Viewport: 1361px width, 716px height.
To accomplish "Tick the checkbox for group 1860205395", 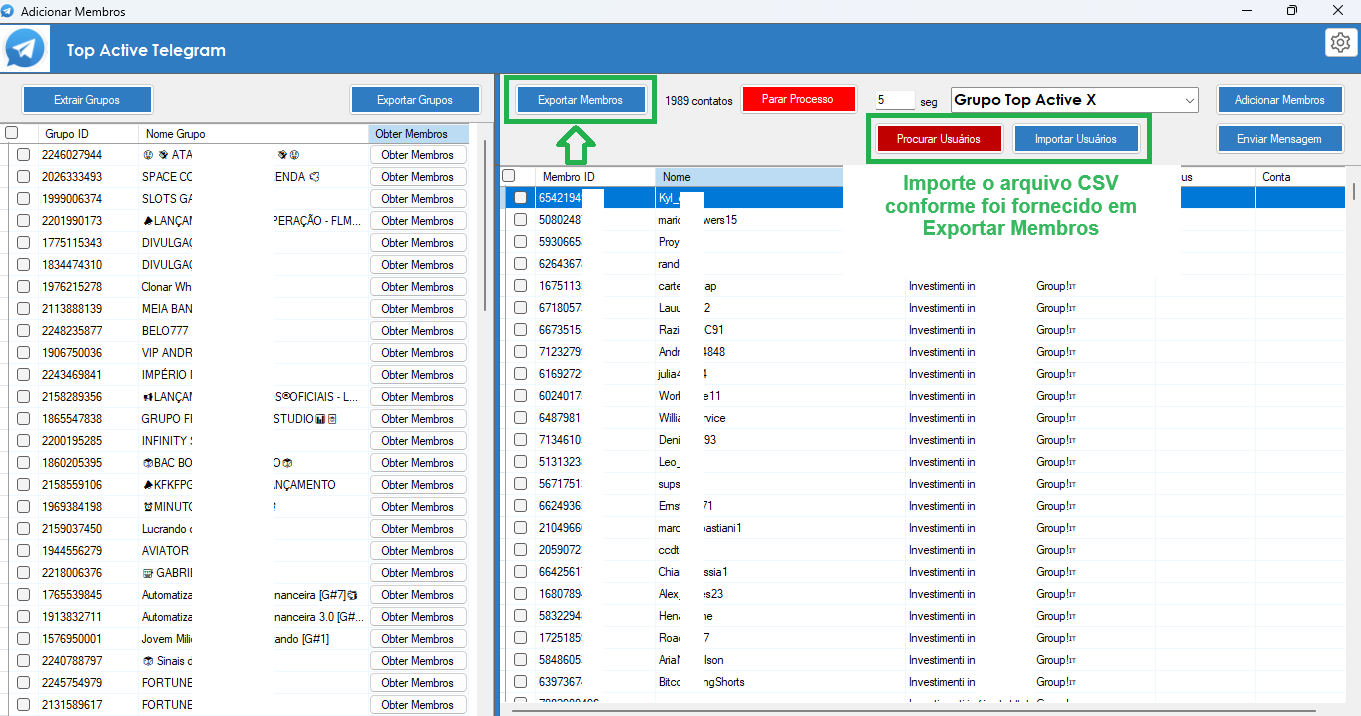I will [23, 463].
